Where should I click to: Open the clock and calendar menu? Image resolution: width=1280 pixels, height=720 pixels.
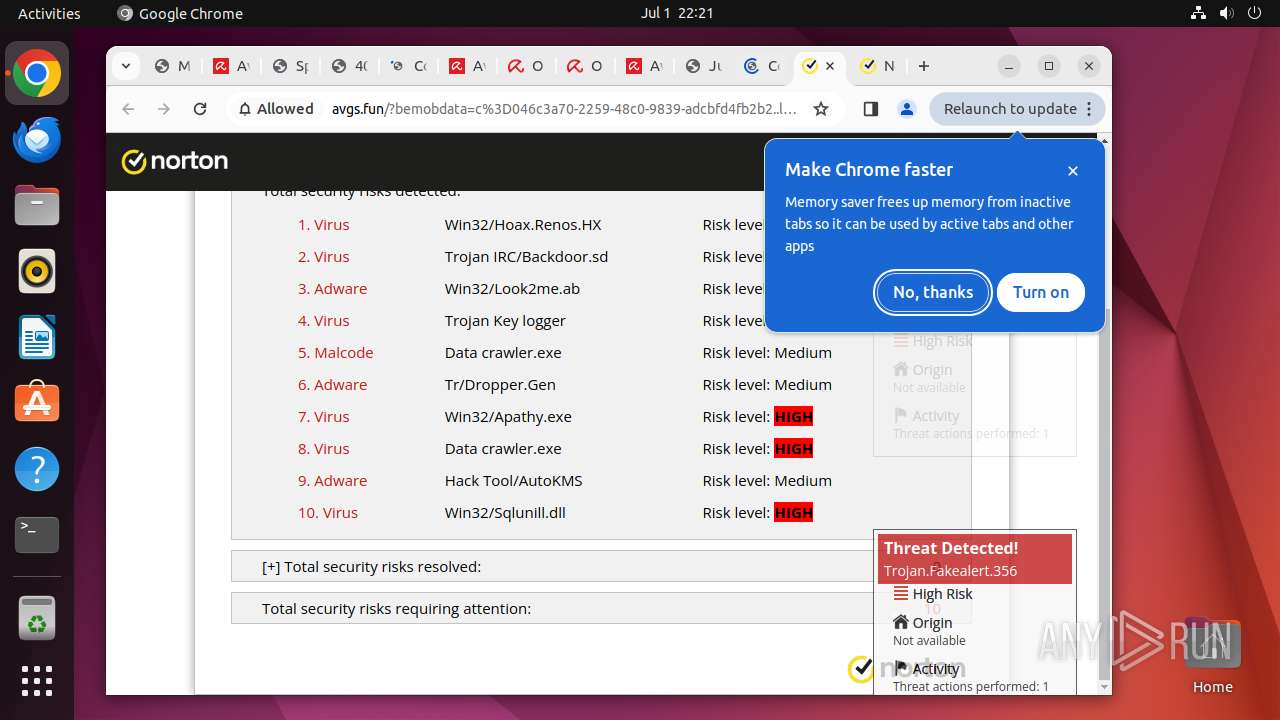677,13
